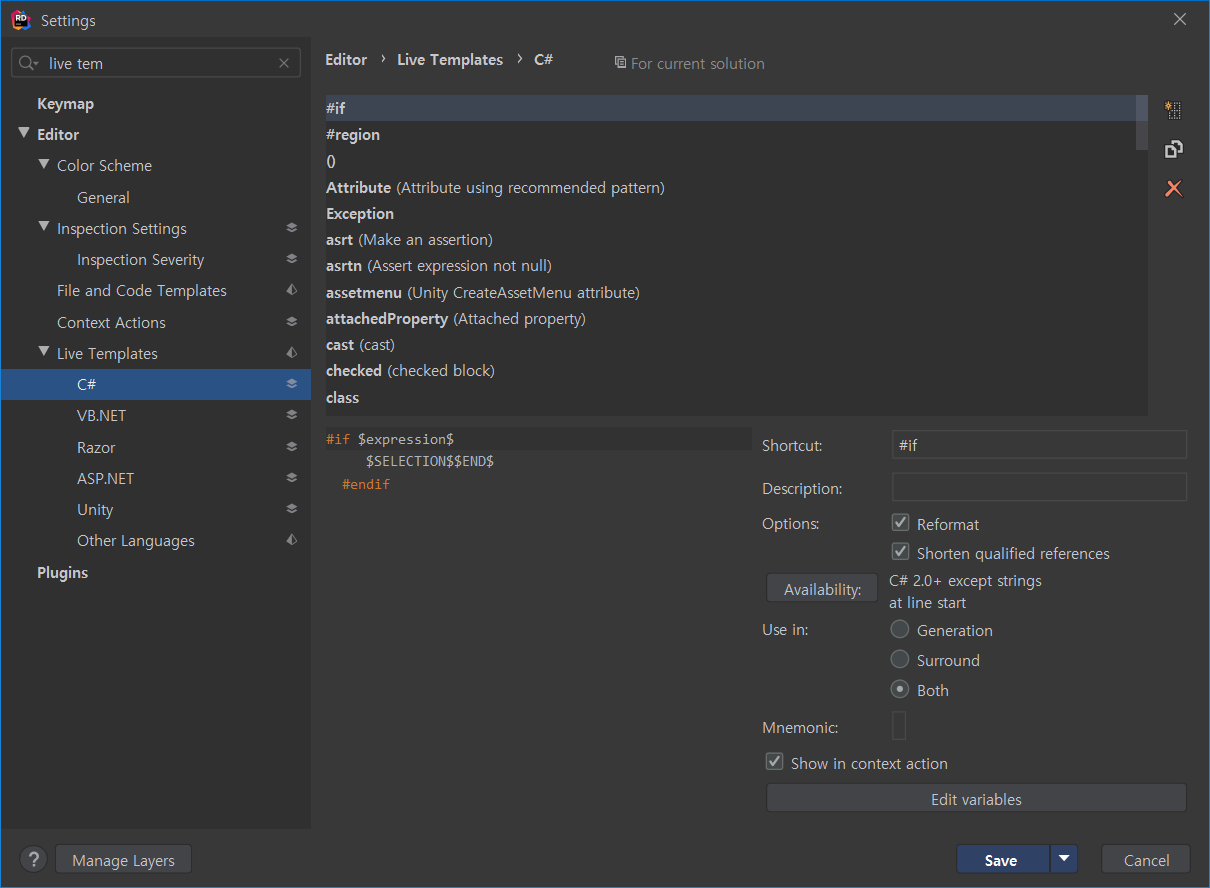The image size is (1210, 888).
Task: Toggle the Reformat checkbox
Action: 900,523
